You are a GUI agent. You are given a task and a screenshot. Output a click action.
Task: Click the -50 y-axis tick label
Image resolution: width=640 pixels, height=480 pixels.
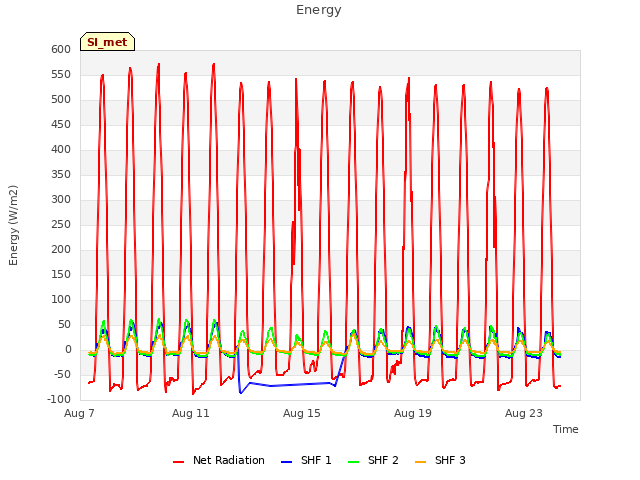click(63, 374)
